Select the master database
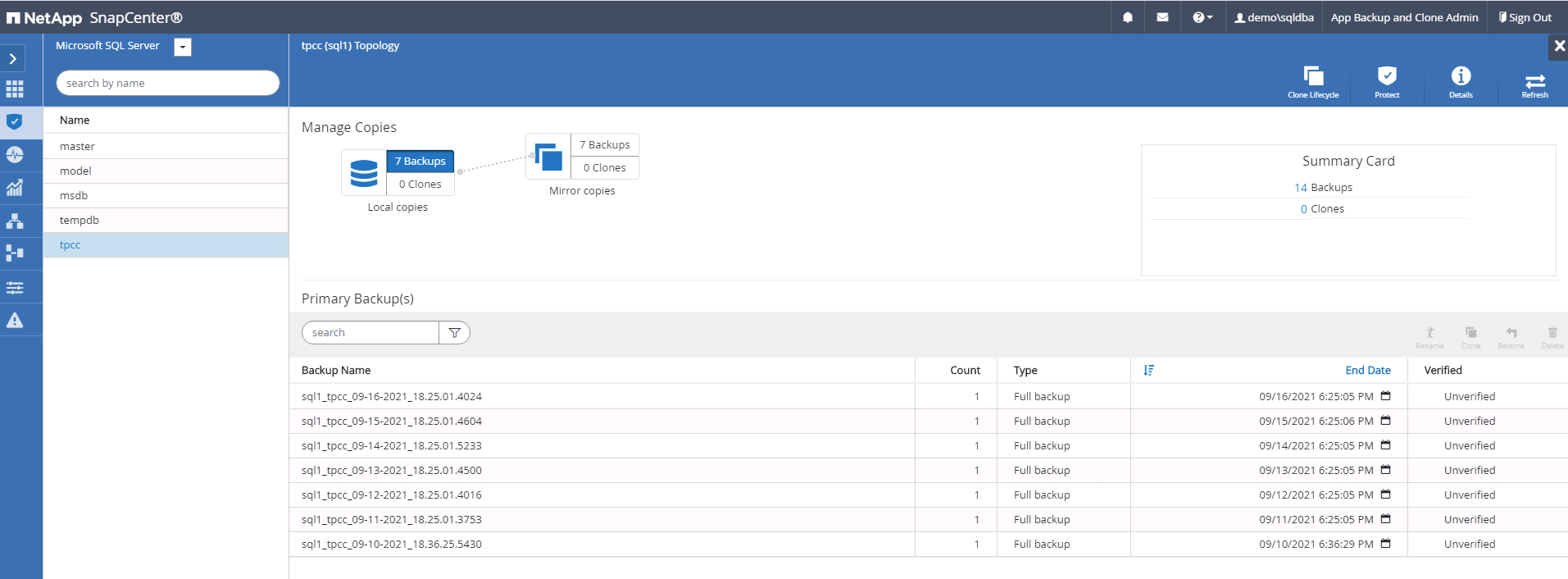Viewport: 1568px width, 579px height. [x=77, y=147]
